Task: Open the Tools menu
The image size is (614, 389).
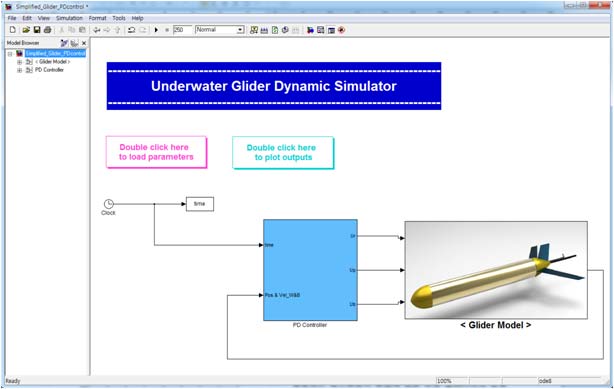Action: pyautogui.click(x=119, y=18)
